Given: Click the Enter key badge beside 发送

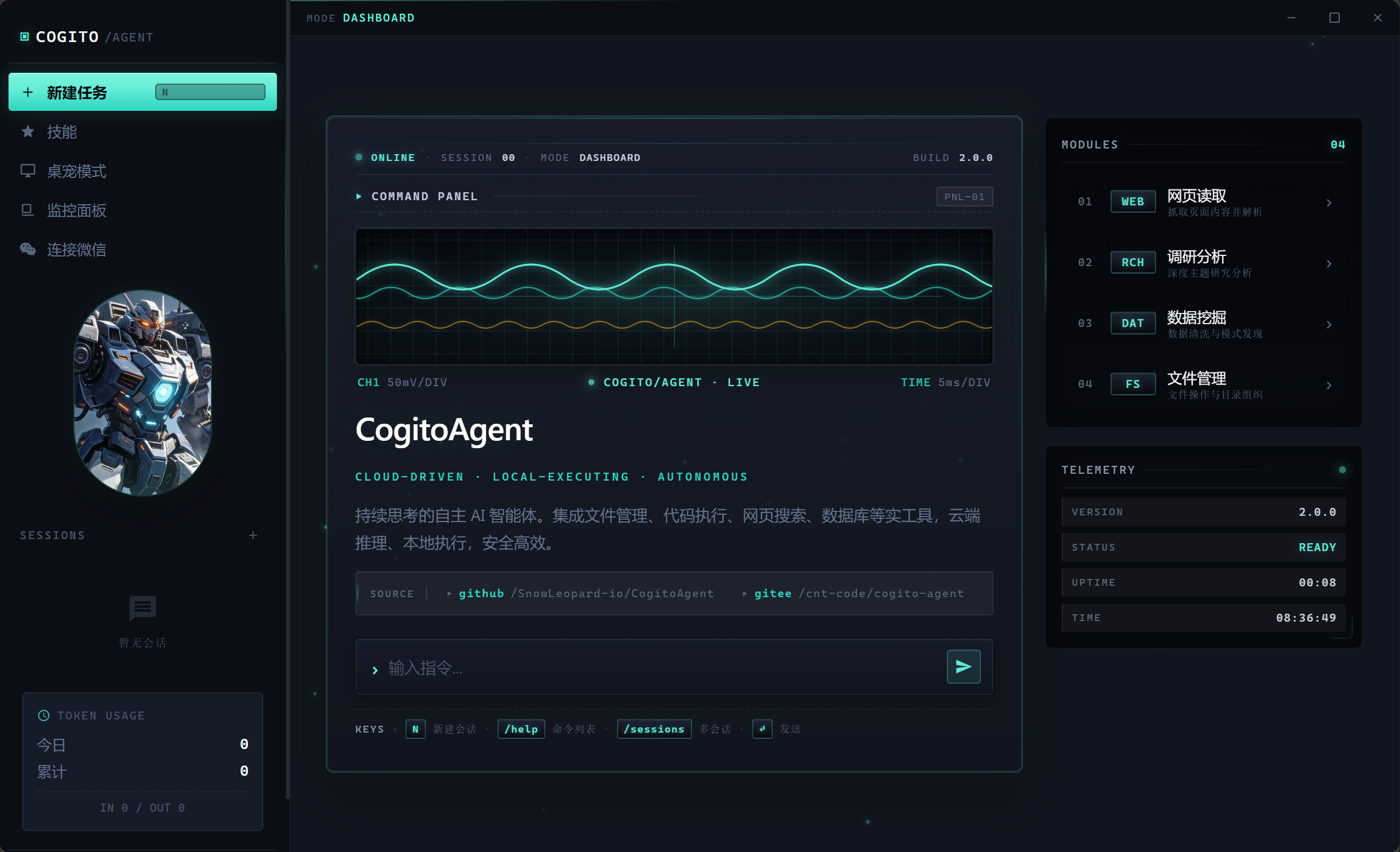Looking at the screenshot, I should 762,729.
